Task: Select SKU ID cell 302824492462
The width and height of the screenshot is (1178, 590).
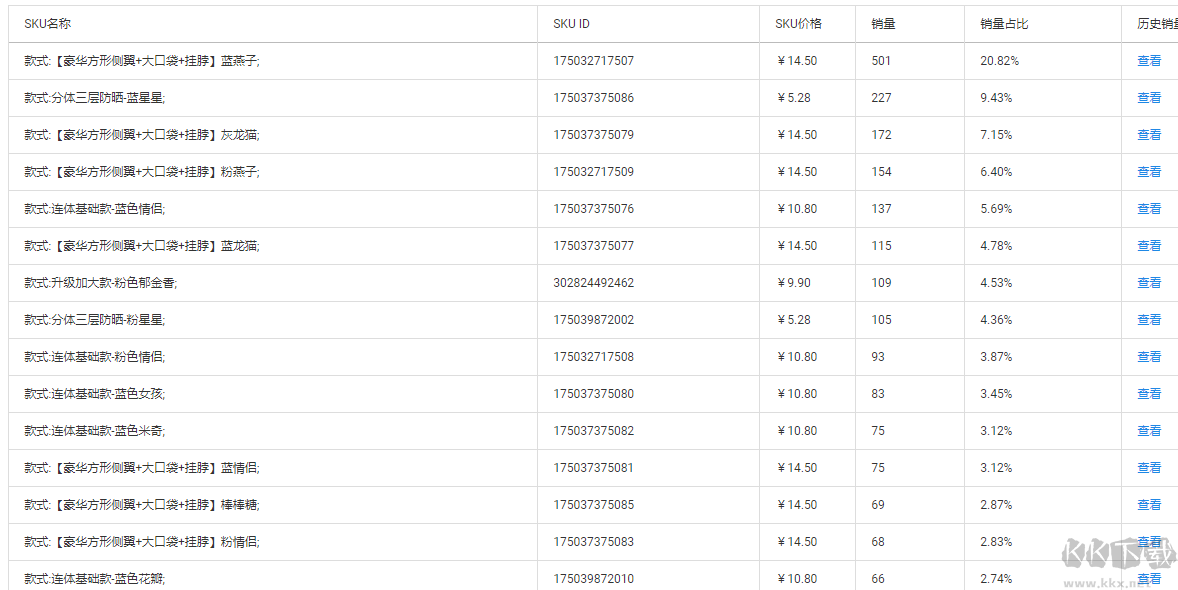Action: 593,283
